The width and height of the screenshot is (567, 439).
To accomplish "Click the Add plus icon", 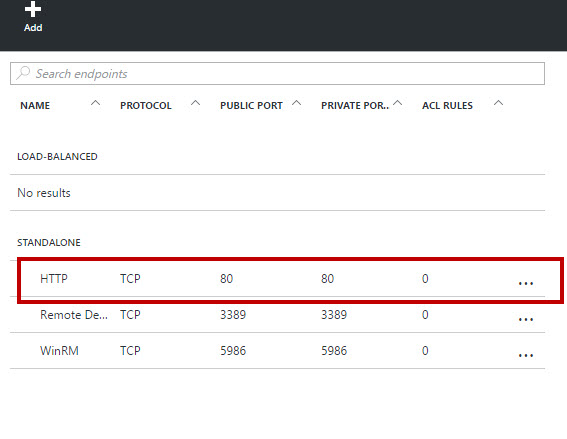I will pos(33,9).
